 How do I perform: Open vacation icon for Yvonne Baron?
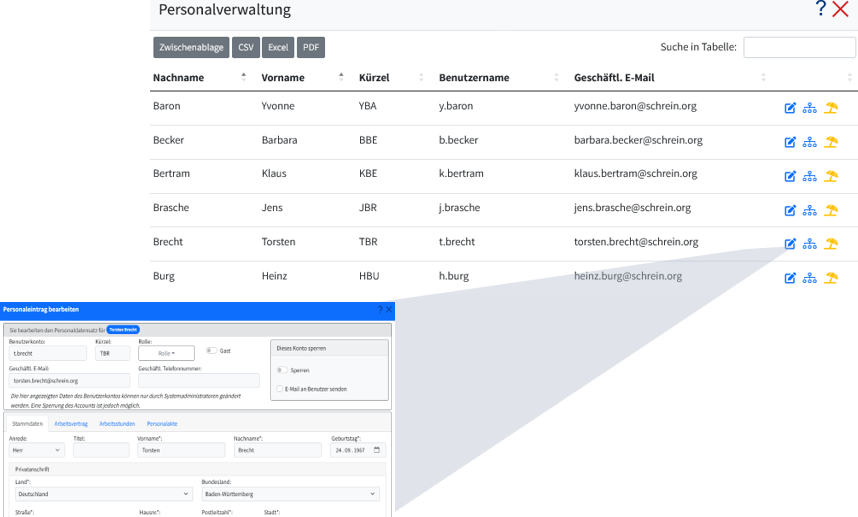(x=831, y=108)
